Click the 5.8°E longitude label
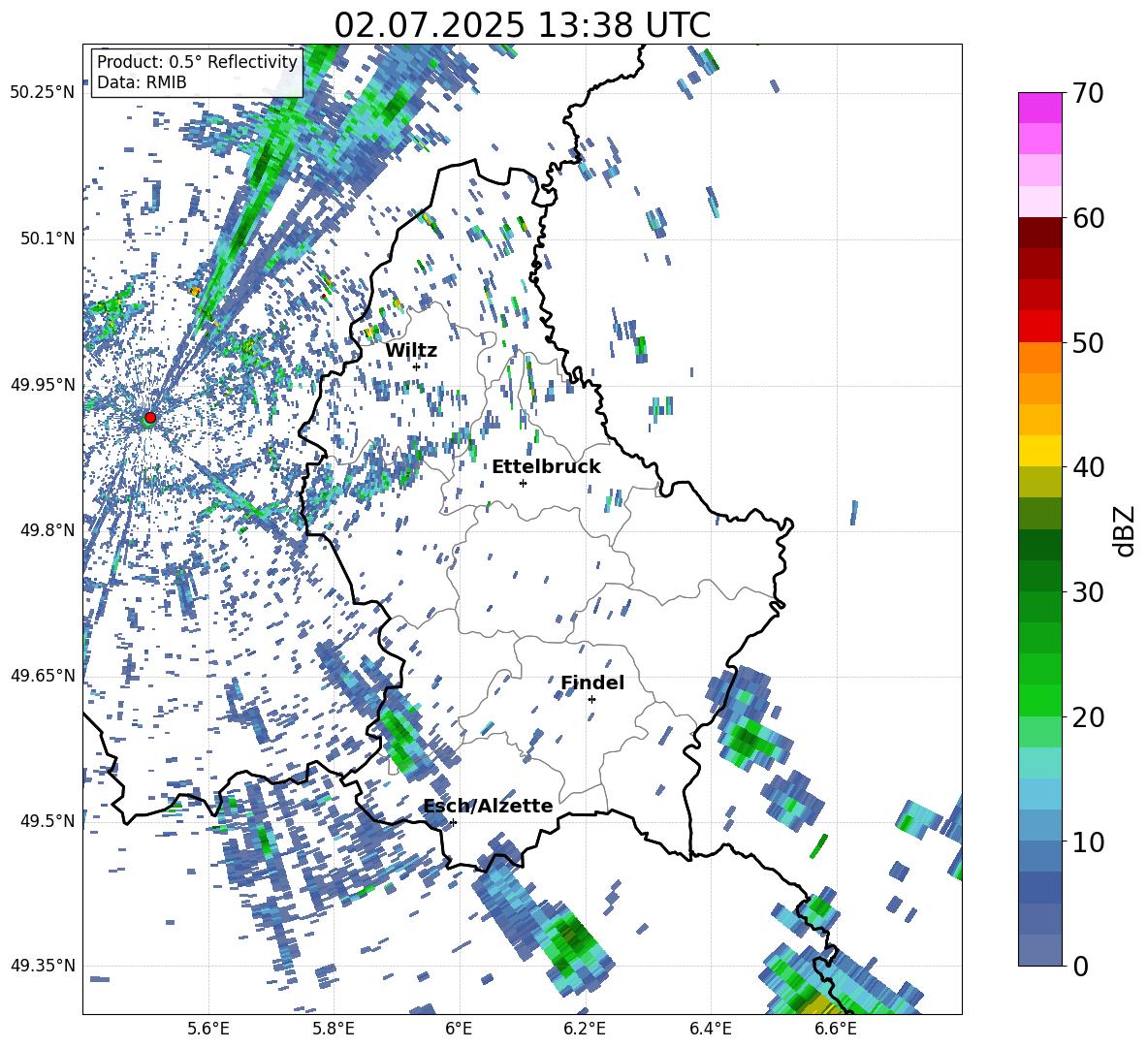1148x1048 pixels. (334, 1029)
